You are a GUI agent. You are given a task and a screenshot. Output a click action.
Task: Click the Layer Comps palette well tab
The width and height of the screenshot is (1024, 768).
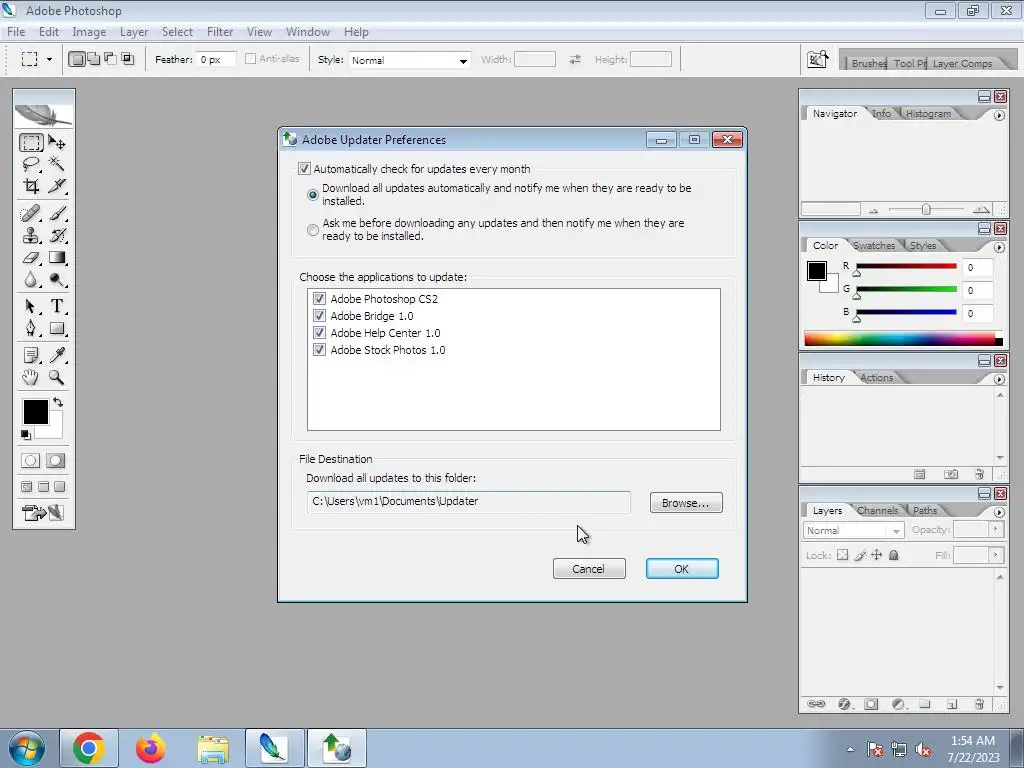962,63
